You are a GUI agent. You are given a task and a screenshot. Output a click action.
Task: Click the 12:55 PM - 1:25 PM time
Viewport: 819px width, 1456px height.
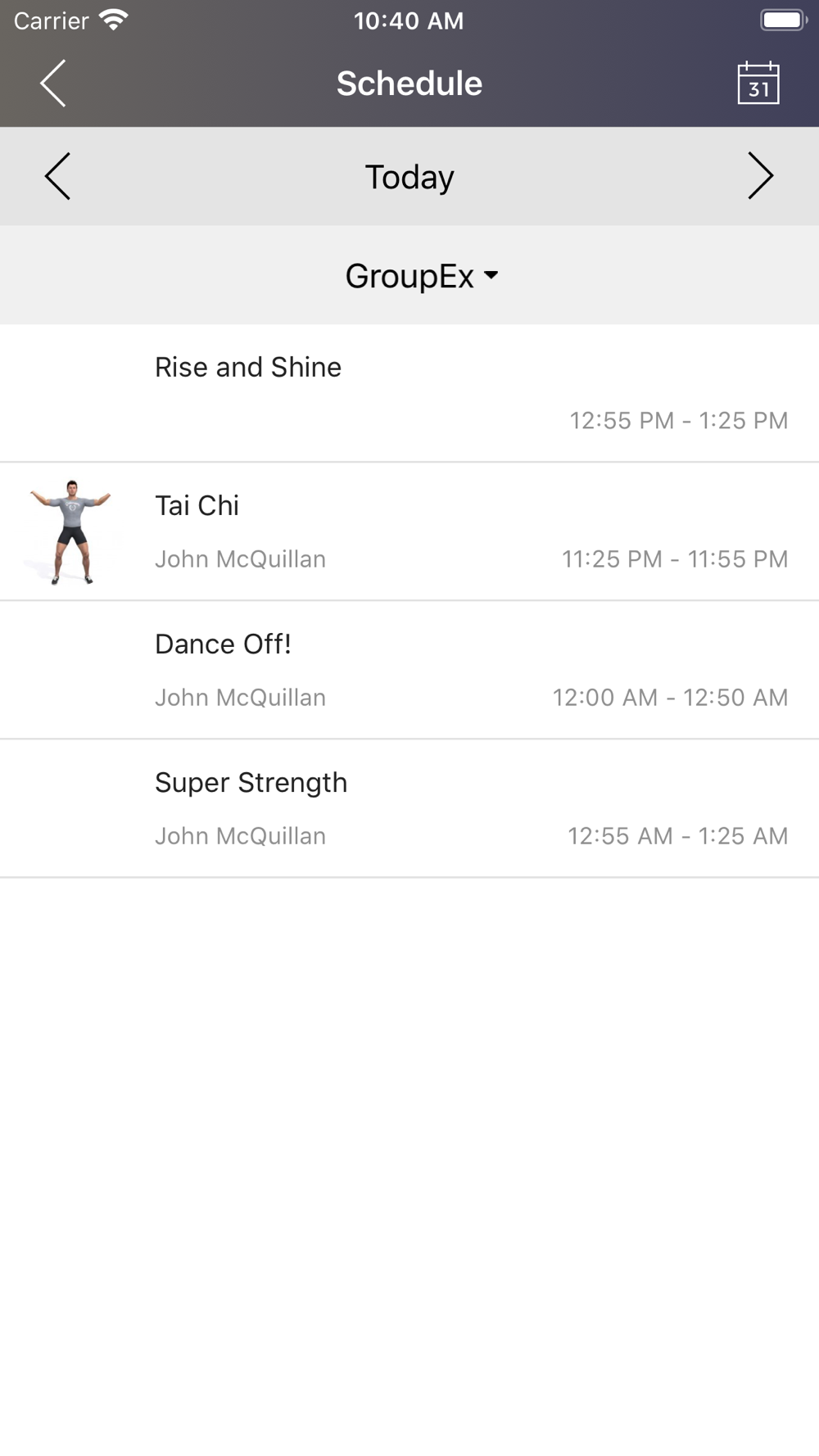[679, 420]
